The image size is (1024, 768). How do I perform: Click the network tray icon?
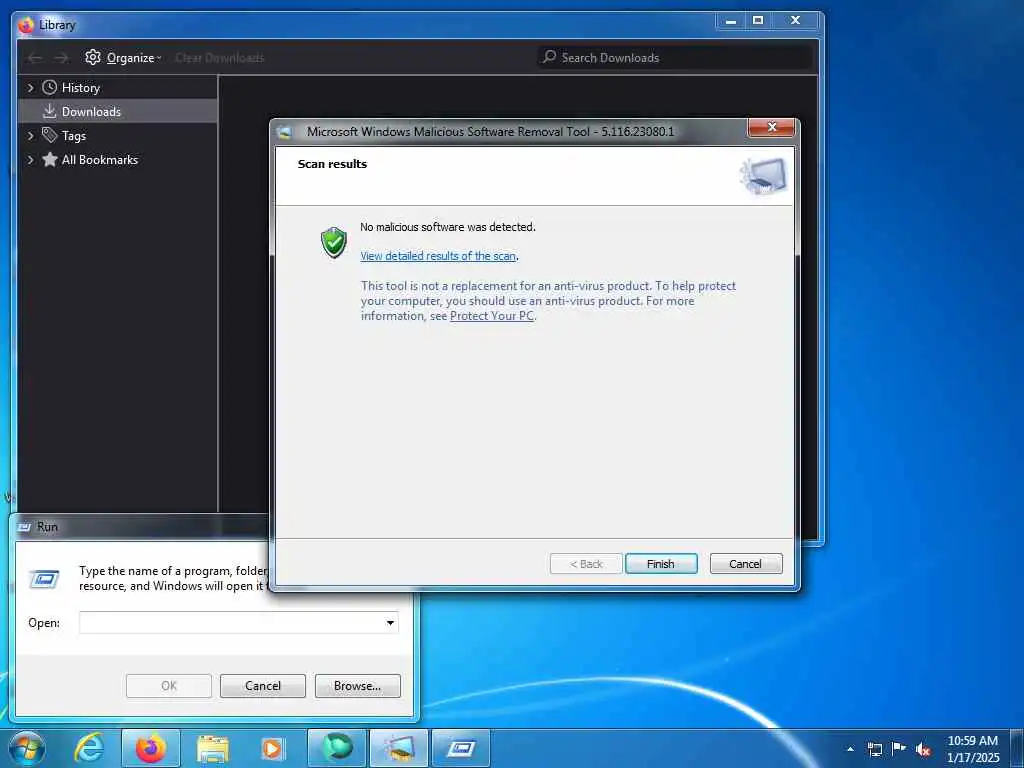[874, 749]
